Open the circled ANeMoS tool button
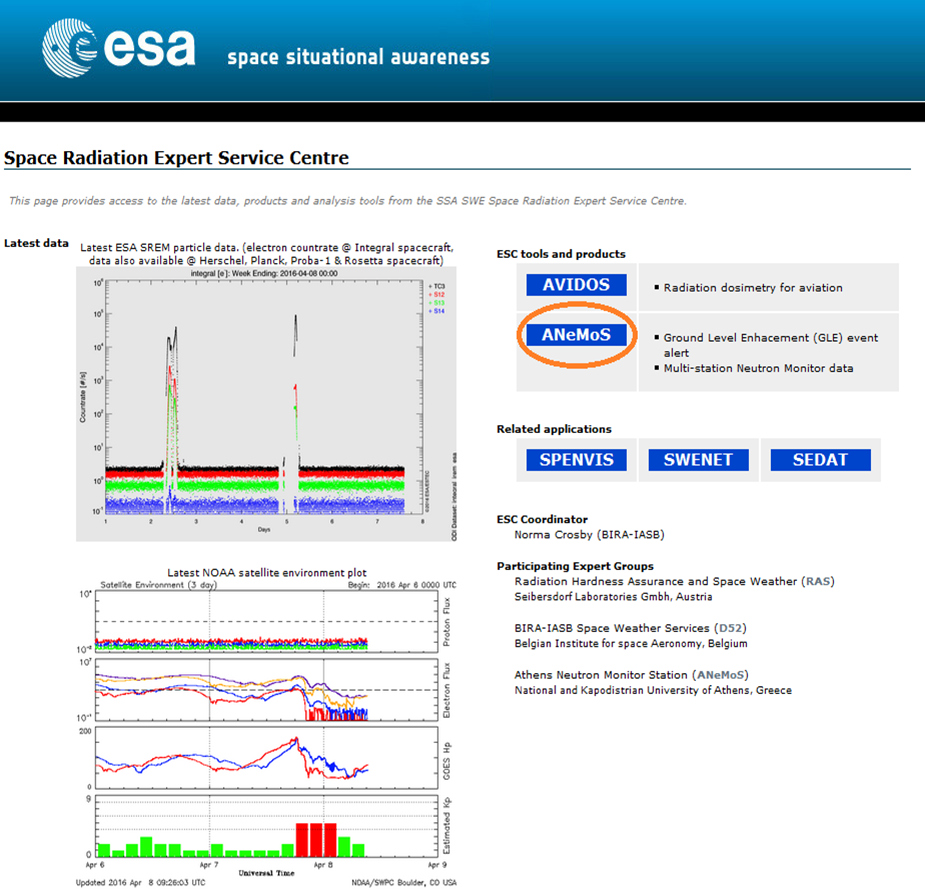This screenshot has width=925, height=894. (x=576, y=335)
